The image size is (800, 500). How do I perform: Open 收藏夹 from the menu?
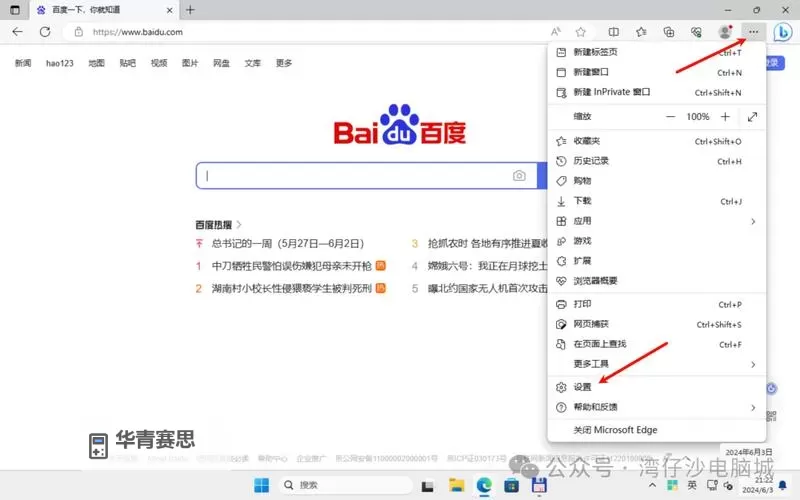coord(656,141)
